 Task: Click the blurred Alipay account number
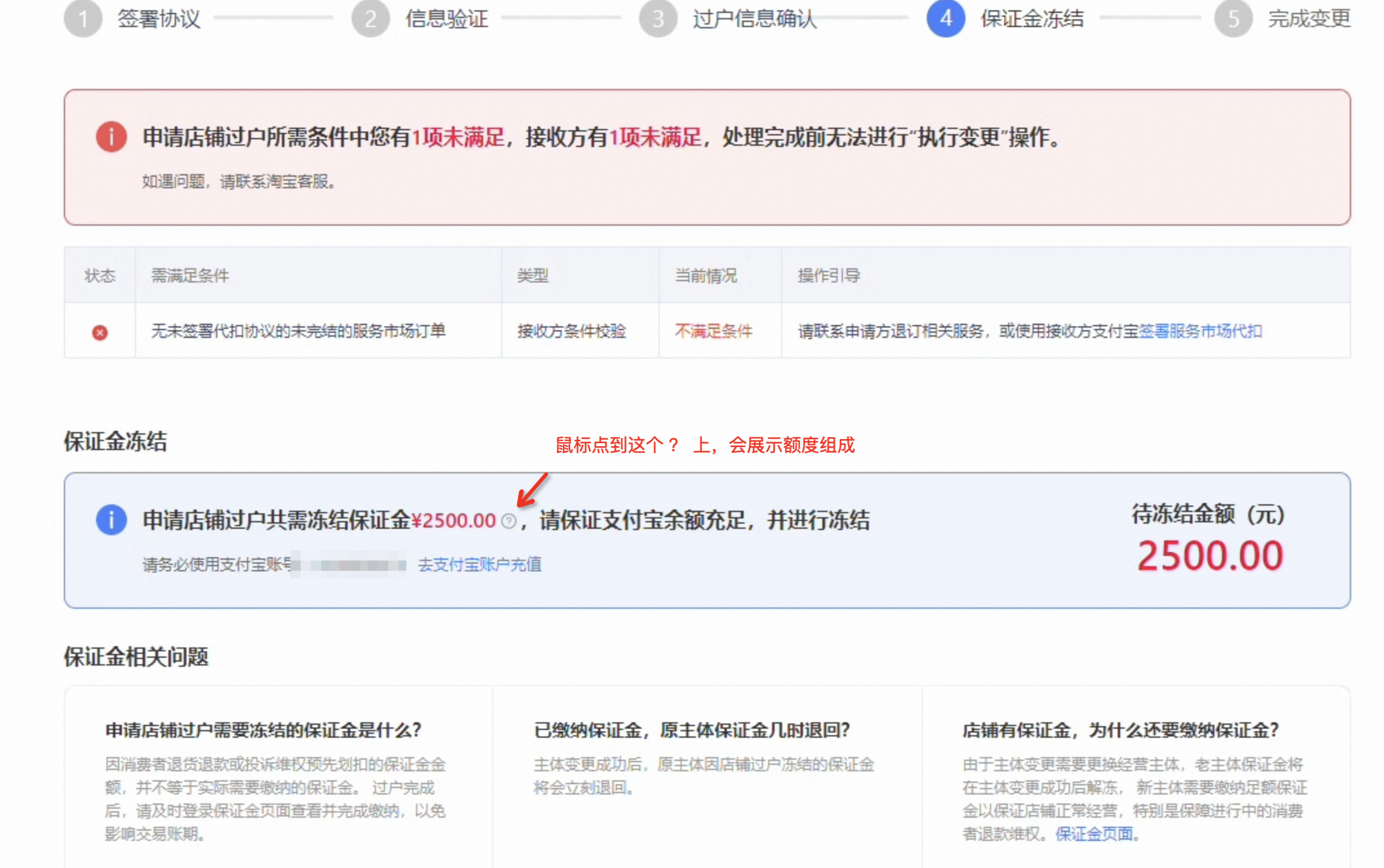[348, 565]
